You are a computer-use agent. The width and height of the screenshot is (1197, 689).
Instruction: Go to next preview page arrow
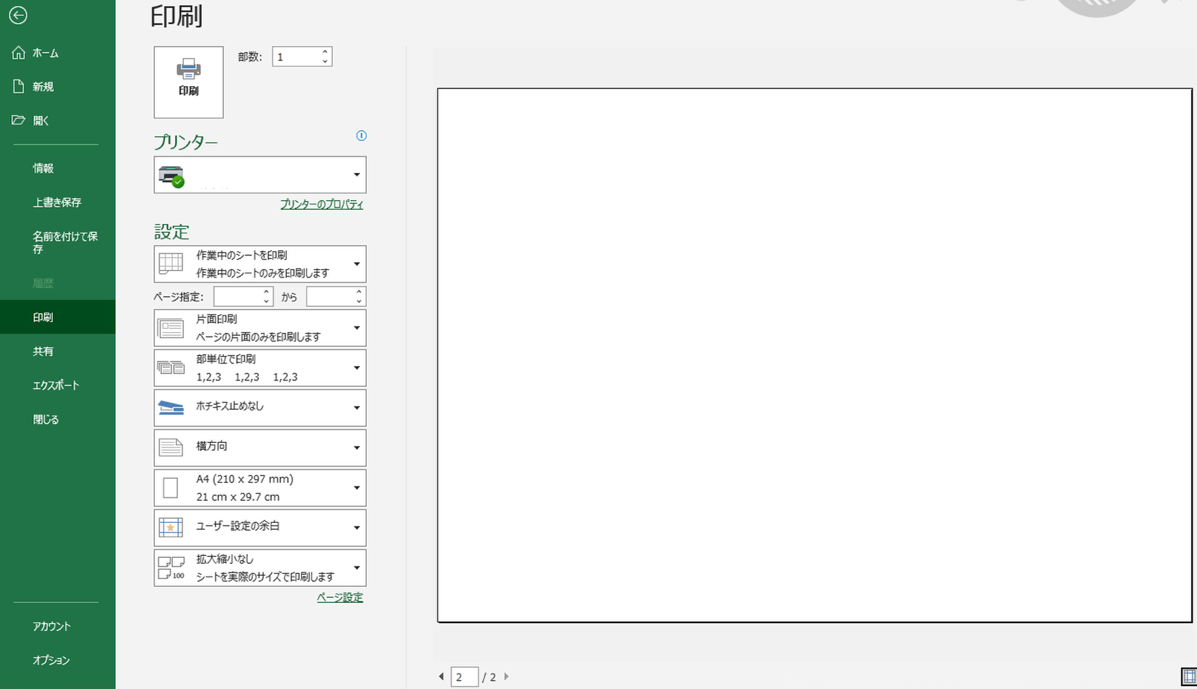(x=506, y=677)
